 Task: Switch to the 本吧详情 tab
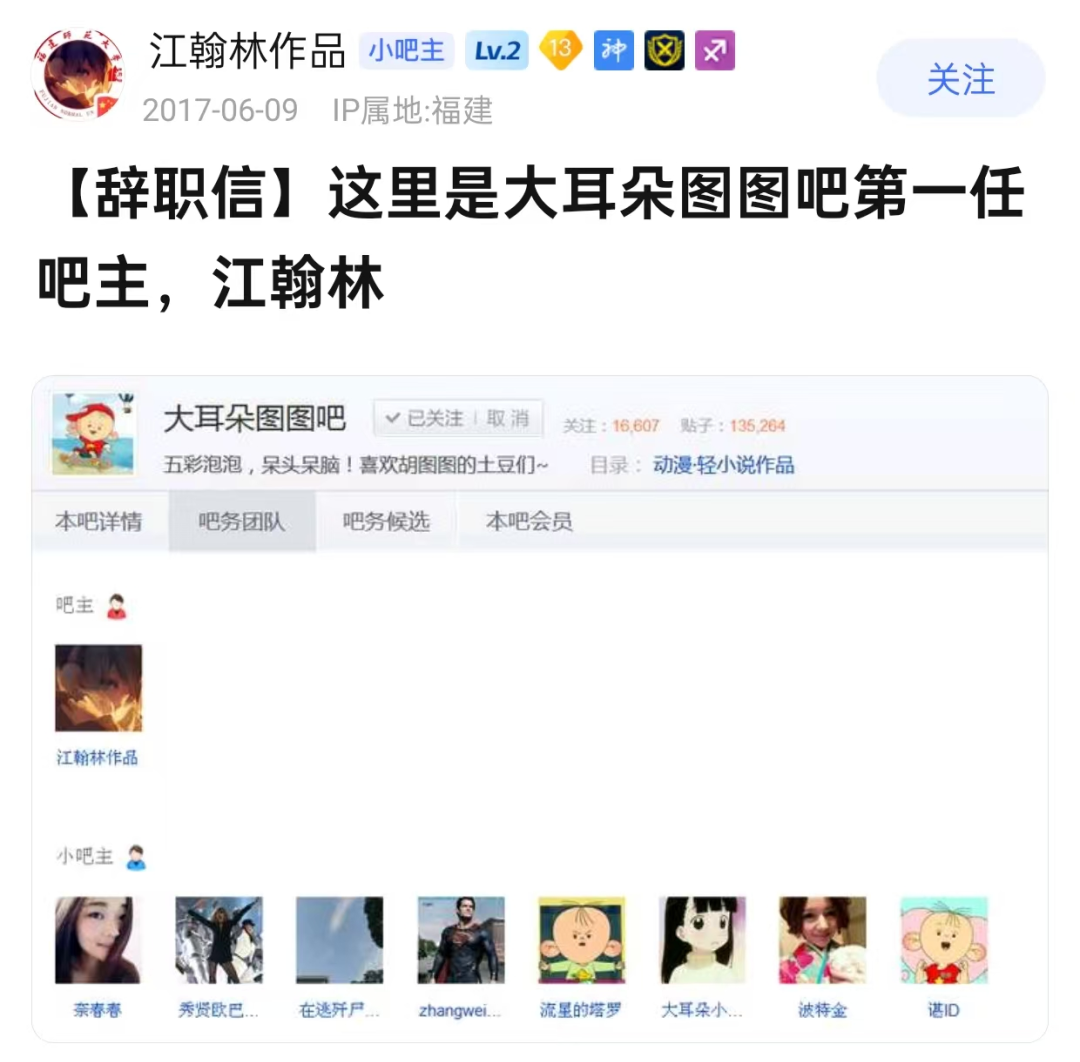point(99,521)
